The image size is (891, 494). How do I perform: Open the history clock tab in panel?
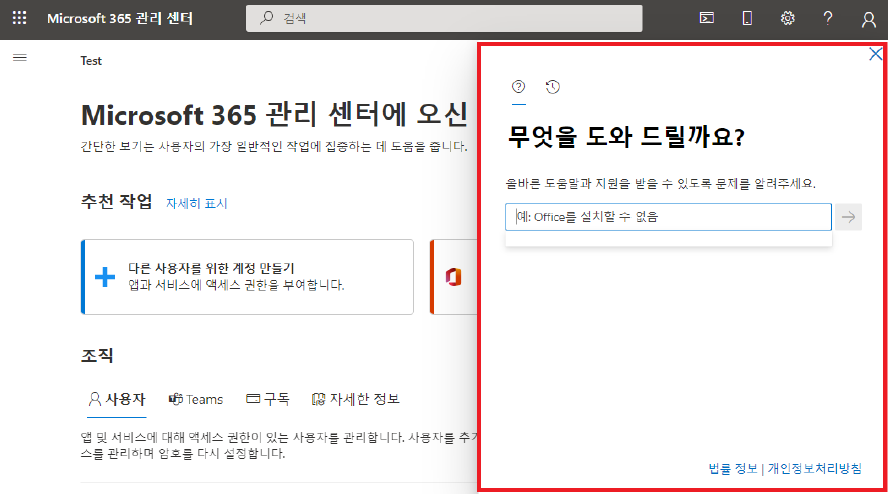(x=552, y=87)
